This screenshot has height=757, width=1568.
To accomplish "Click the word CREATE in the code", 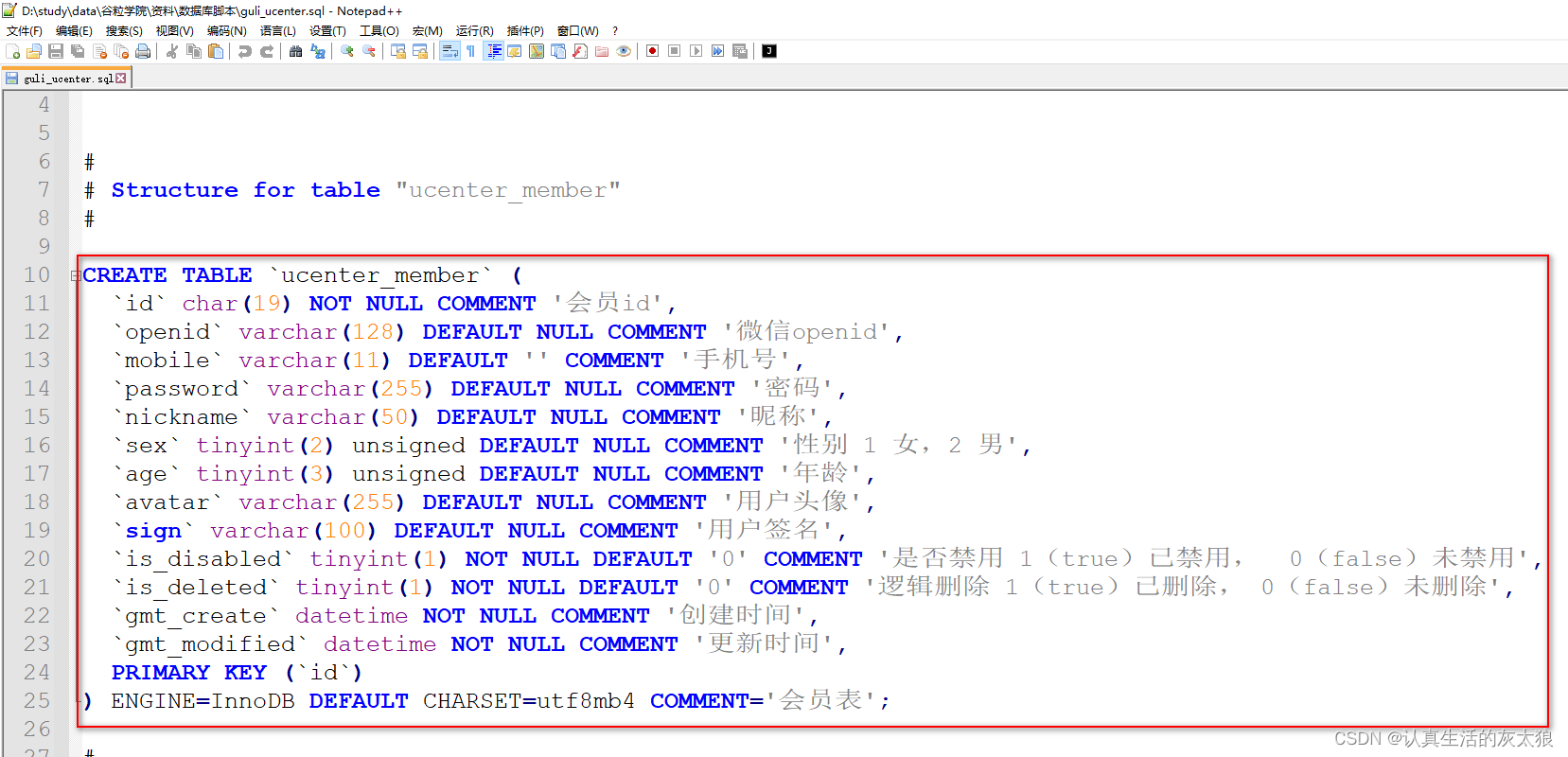I will pyautogui.click(x=125, y=275).
